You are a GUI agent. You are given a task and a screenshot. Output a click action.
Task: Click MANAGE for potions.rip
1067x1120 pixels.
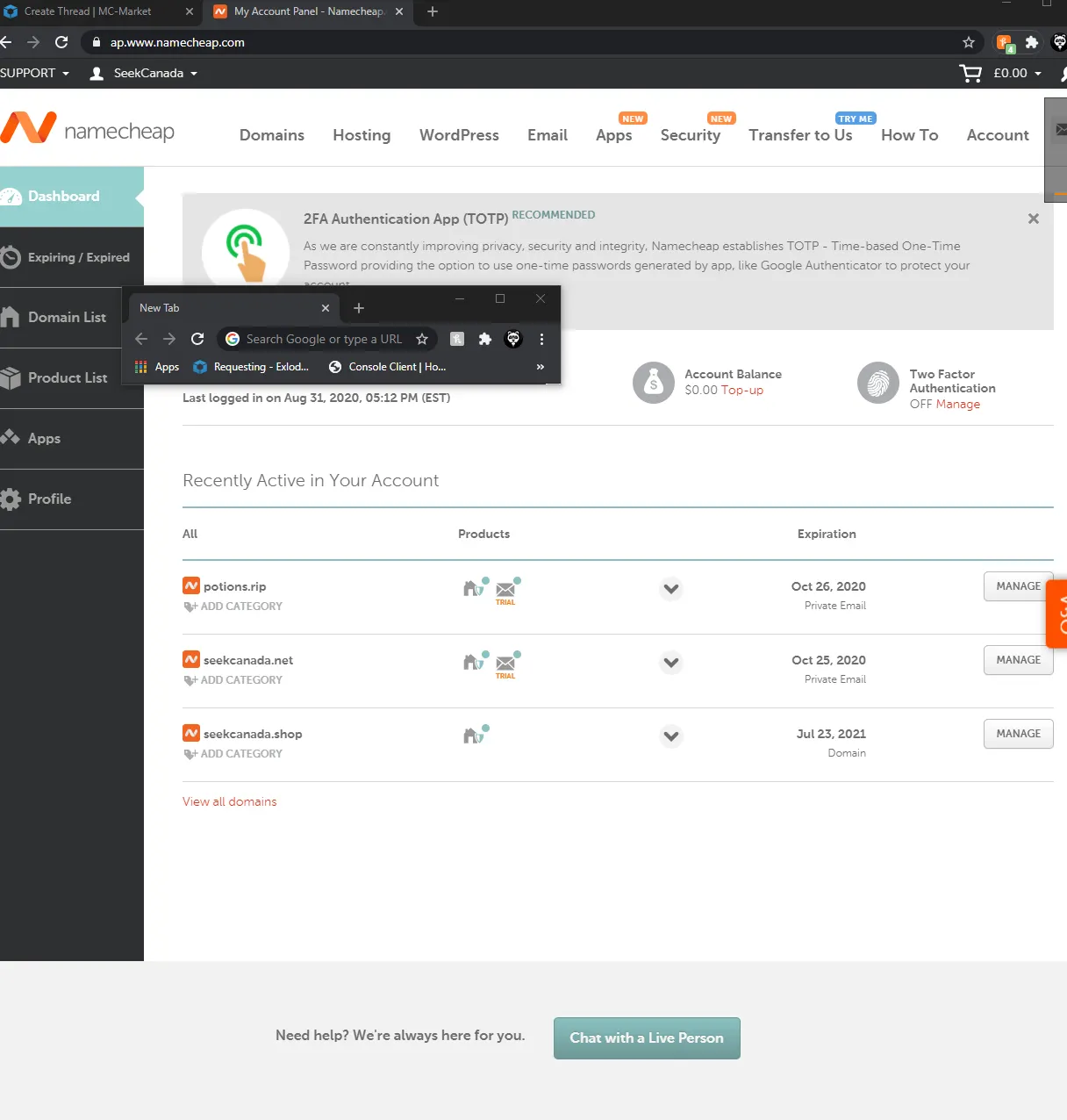(1018, 586)
